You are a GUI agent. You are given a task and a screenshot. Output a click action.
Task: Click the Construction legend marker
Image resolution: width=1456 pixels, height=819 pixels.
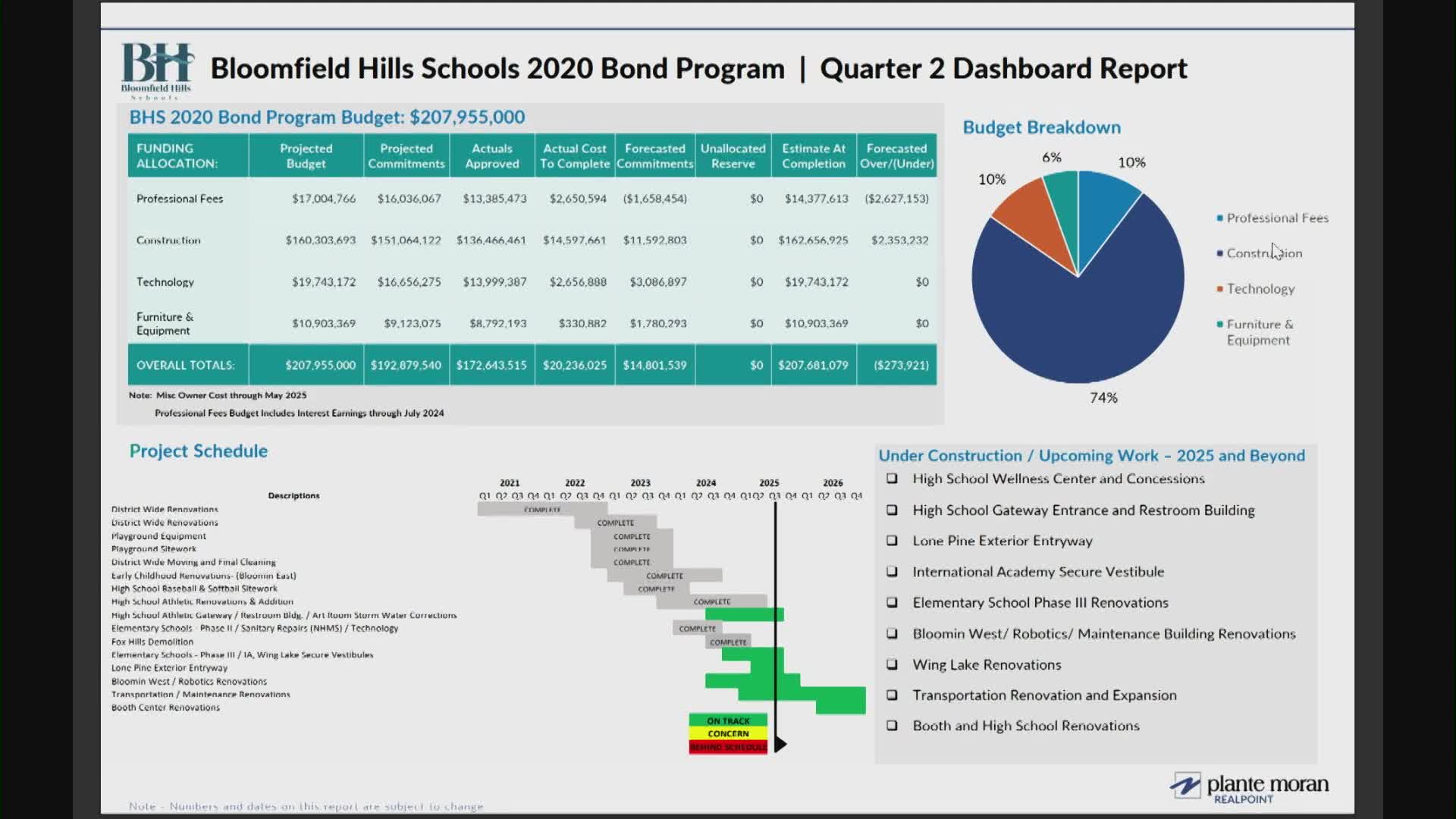click(1219, 253)
